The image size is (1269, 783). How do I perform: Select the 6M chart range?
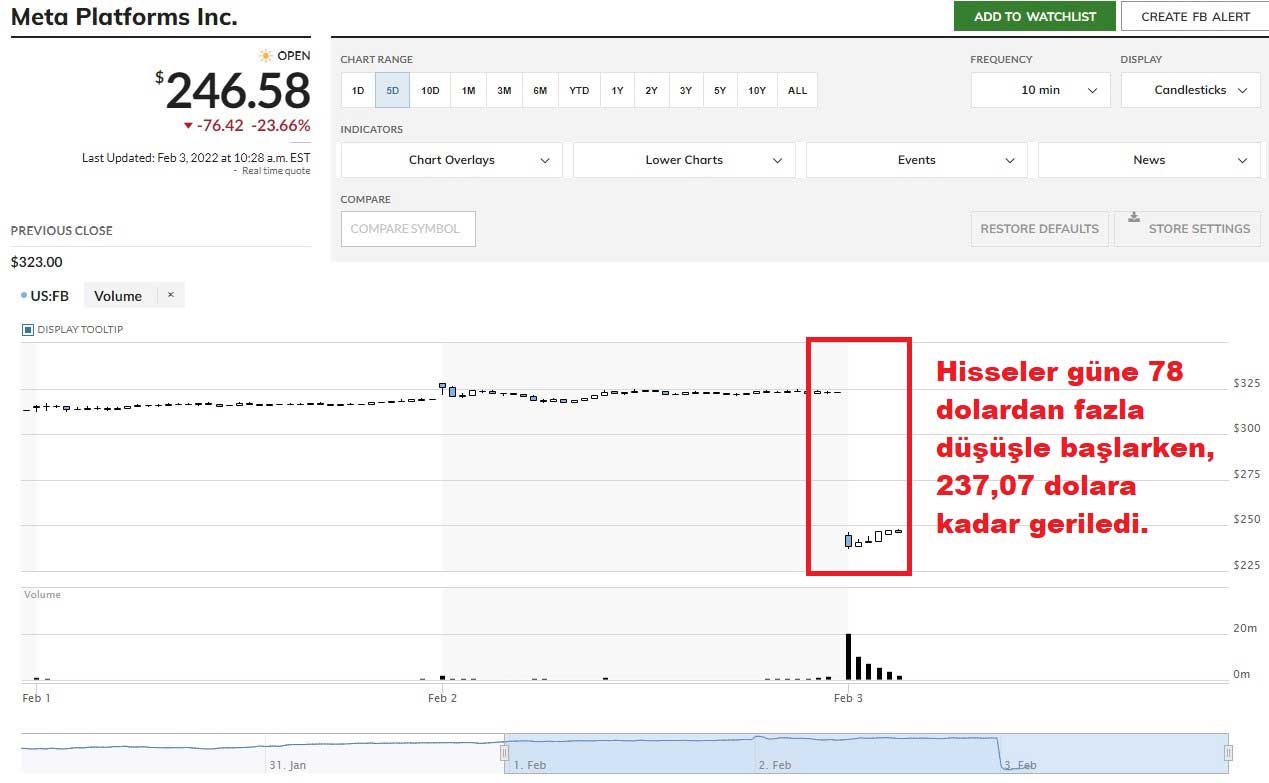[540, 90]
